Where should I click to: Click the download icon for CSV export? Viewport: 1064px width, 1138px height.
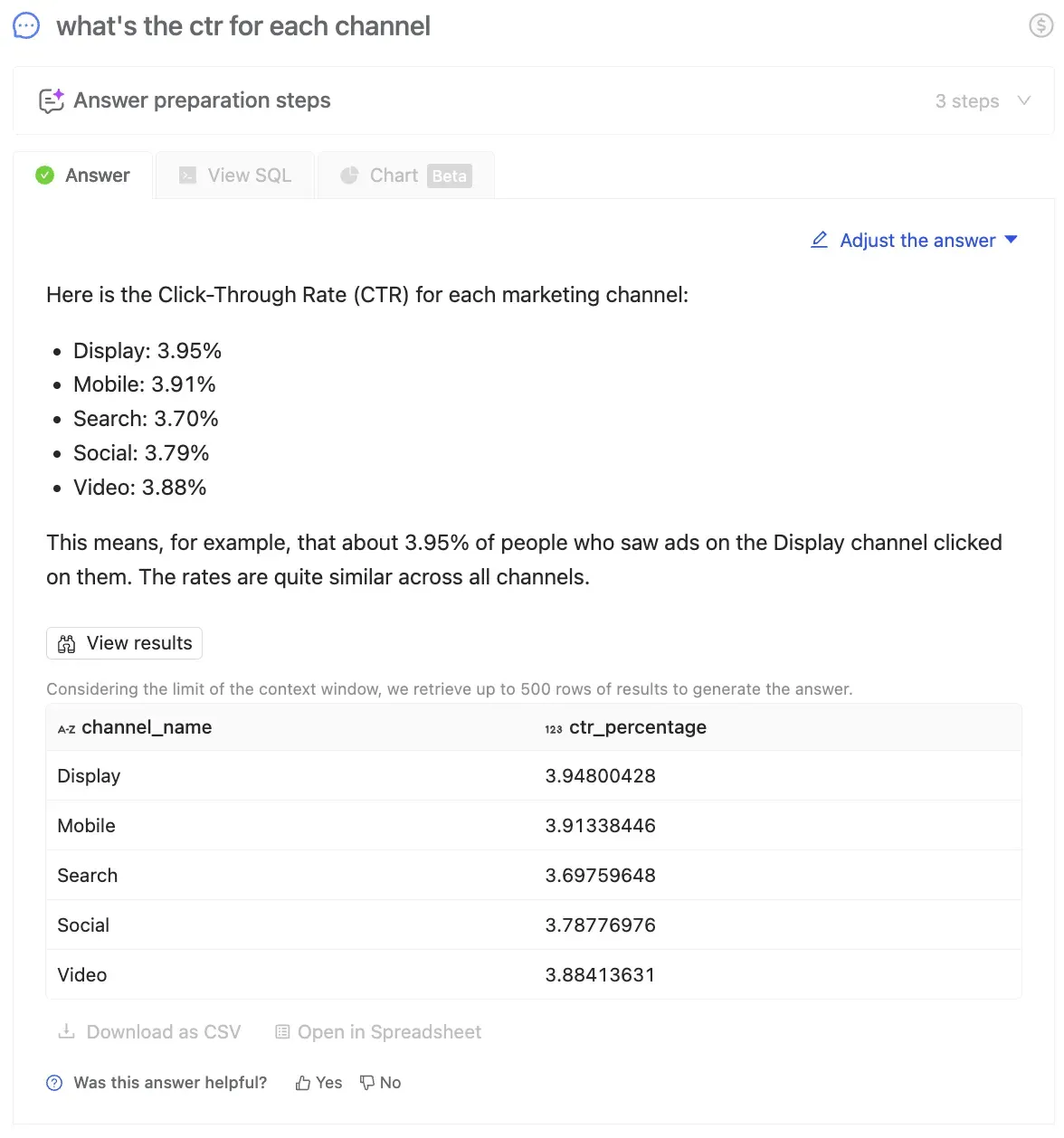click(66, 1032)
